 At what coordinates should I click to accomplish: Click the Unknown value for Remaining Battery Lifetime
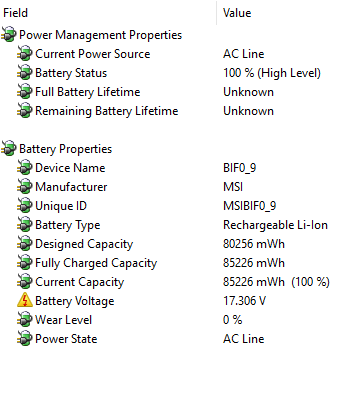pos(248,111)
